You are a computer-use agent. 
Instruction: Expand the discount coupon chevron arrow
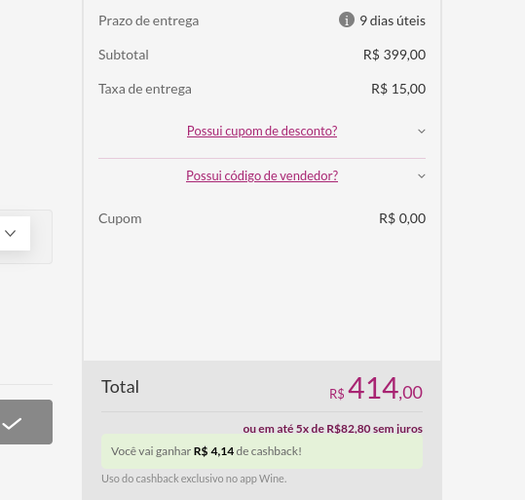pos(422,131)
